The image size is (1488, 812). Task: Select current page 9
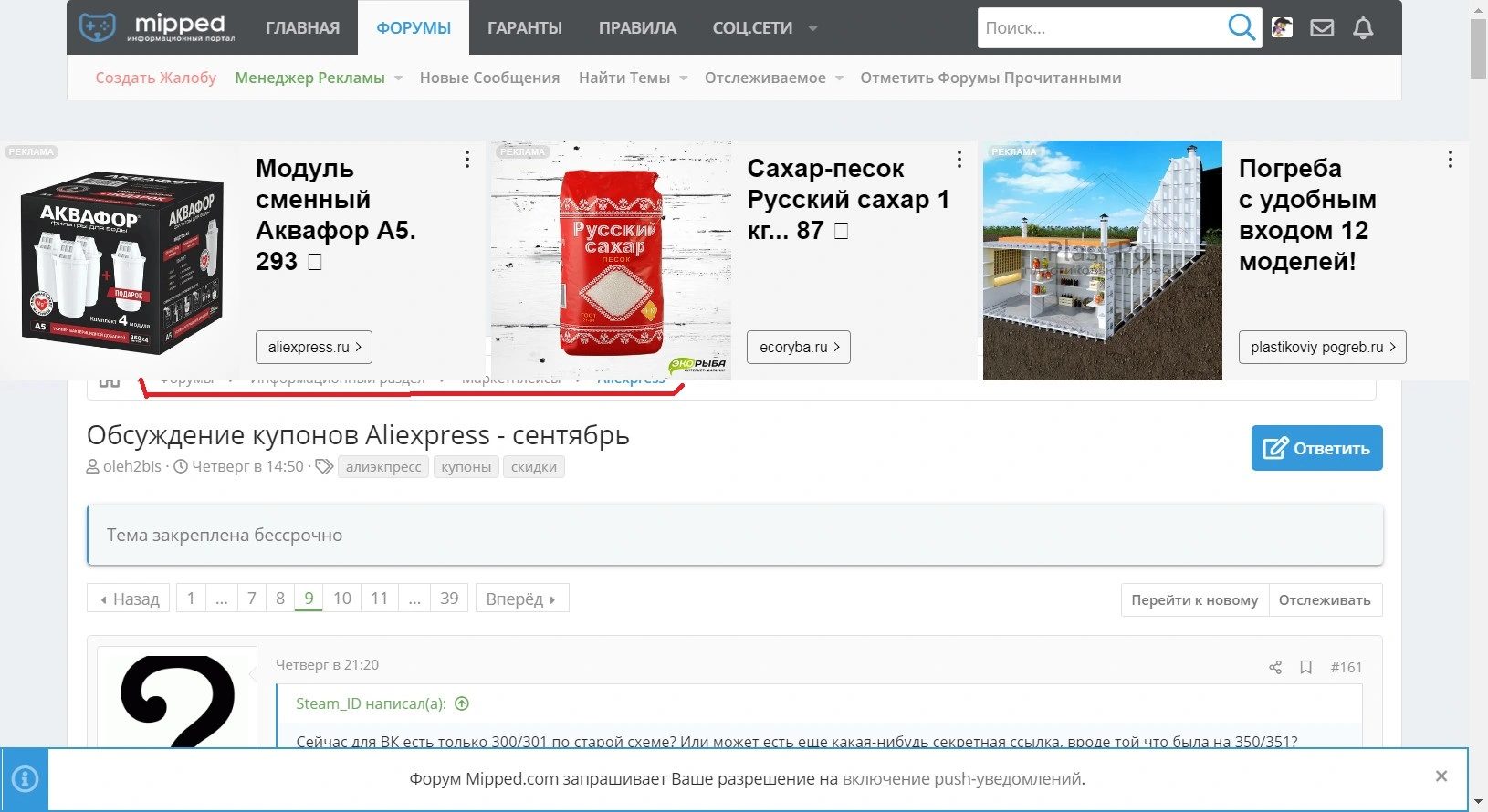click(309, 599)
